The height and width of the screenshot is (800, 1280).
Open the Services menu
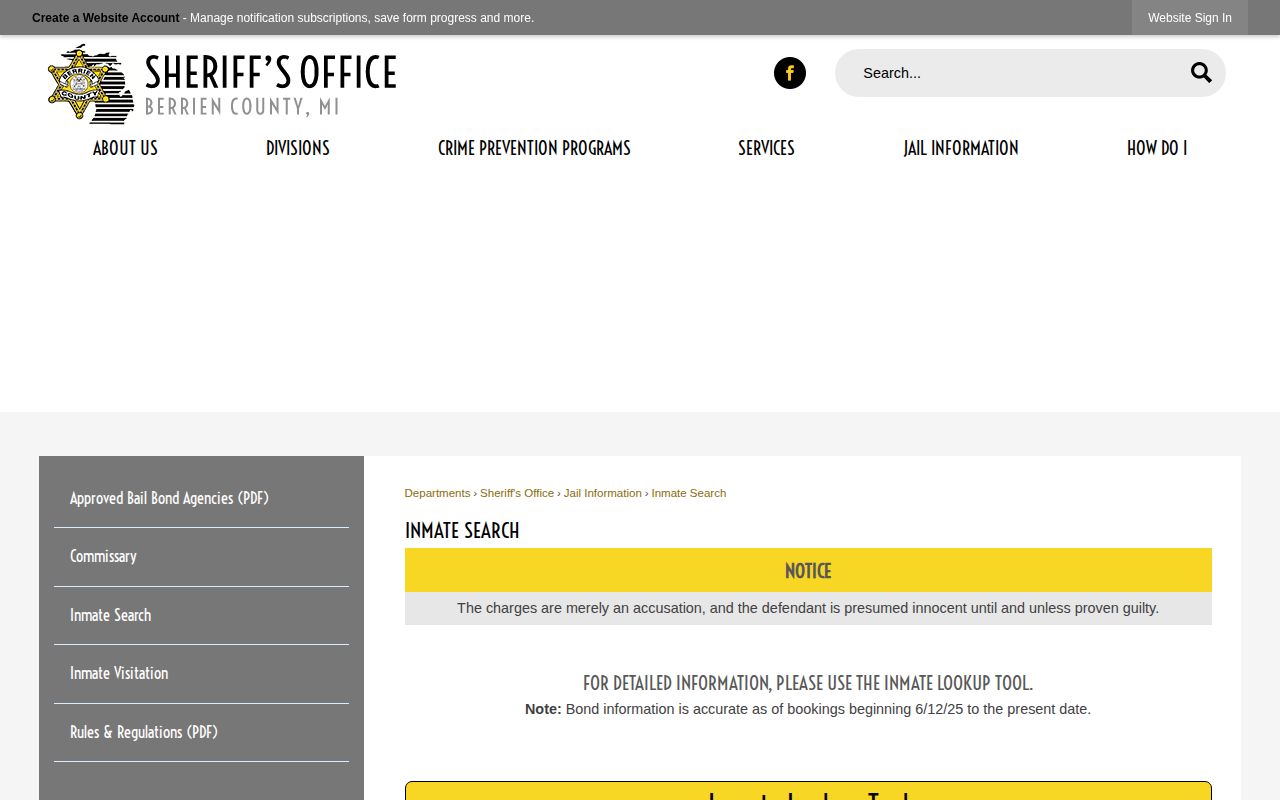click(x=766, y=148)
